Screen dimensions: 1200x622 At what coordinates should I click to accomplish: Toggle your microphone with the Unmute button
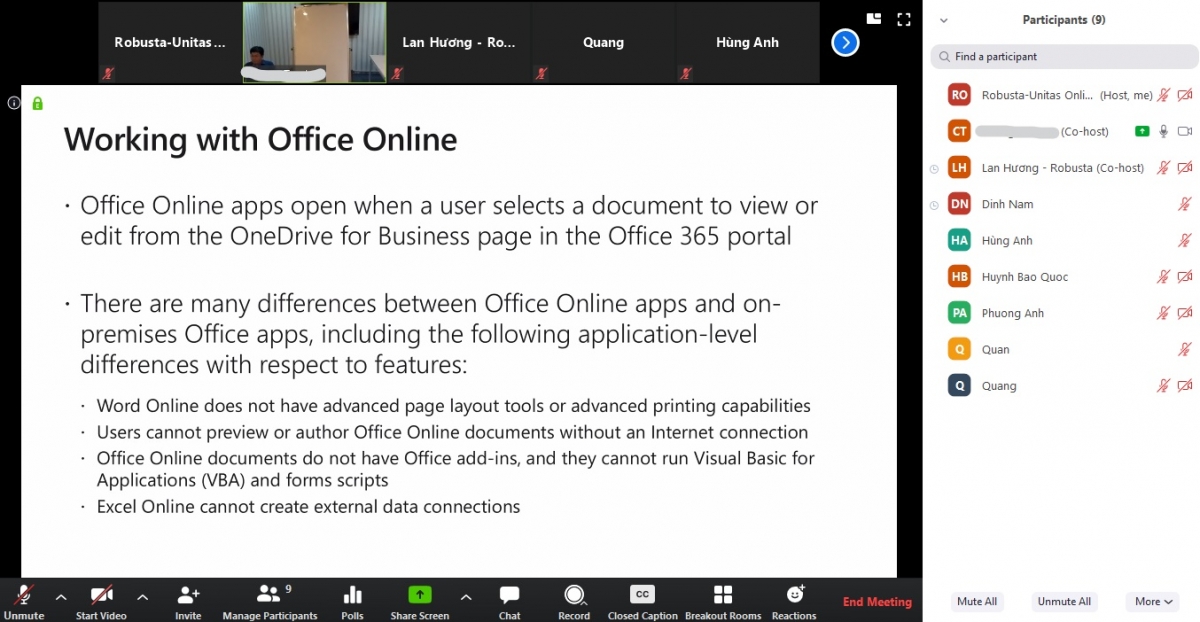tap(24, 601)
